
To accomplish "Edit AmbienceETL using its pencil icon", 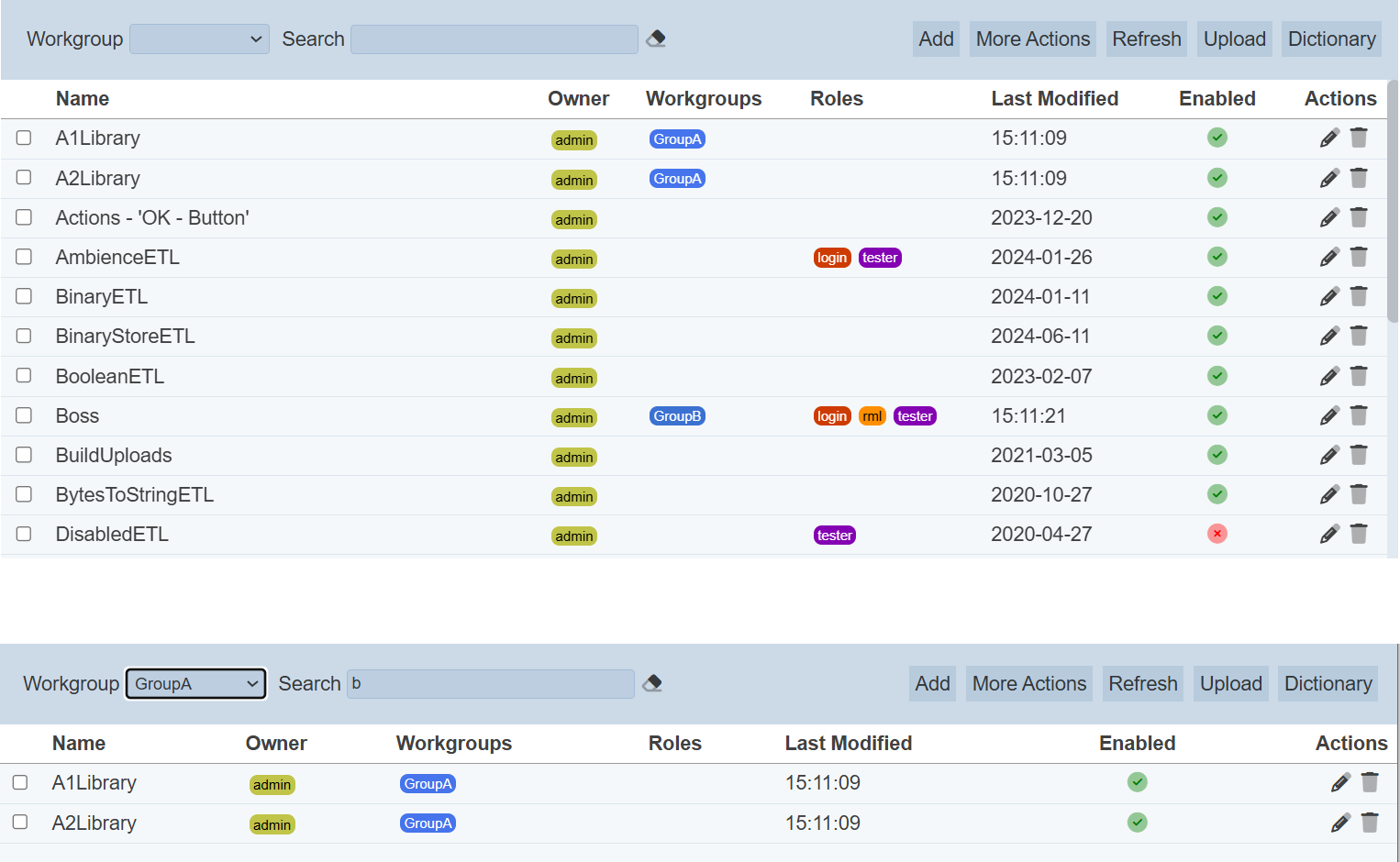I will pos(1329,258).
